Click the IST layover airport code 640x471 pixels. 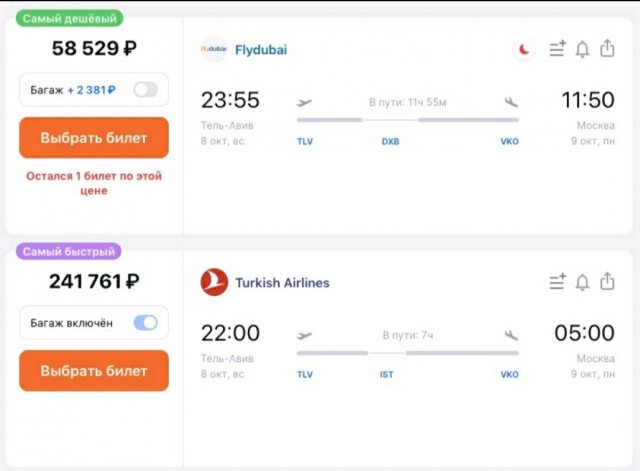pos(386,375)
